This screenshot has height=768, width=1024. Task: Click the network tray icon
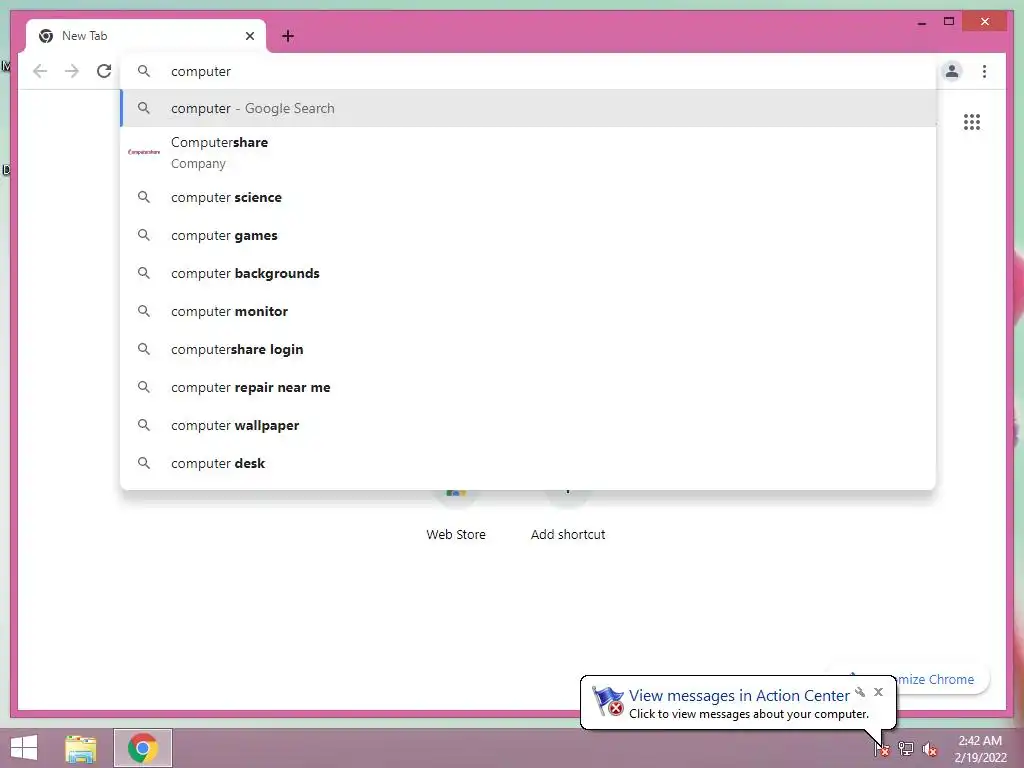906,749
